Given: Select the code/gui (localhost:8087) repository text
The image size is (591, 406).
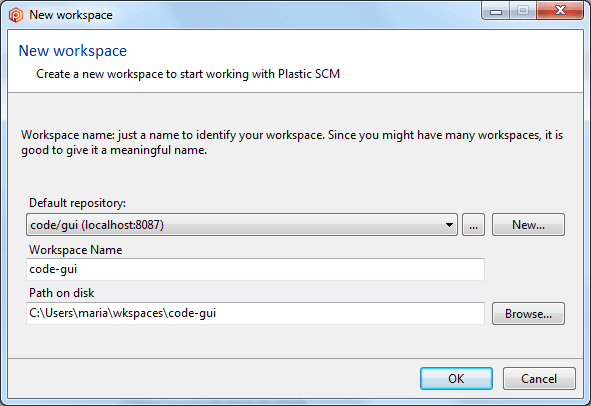Looking at the screenshot, I should point(97,225).
